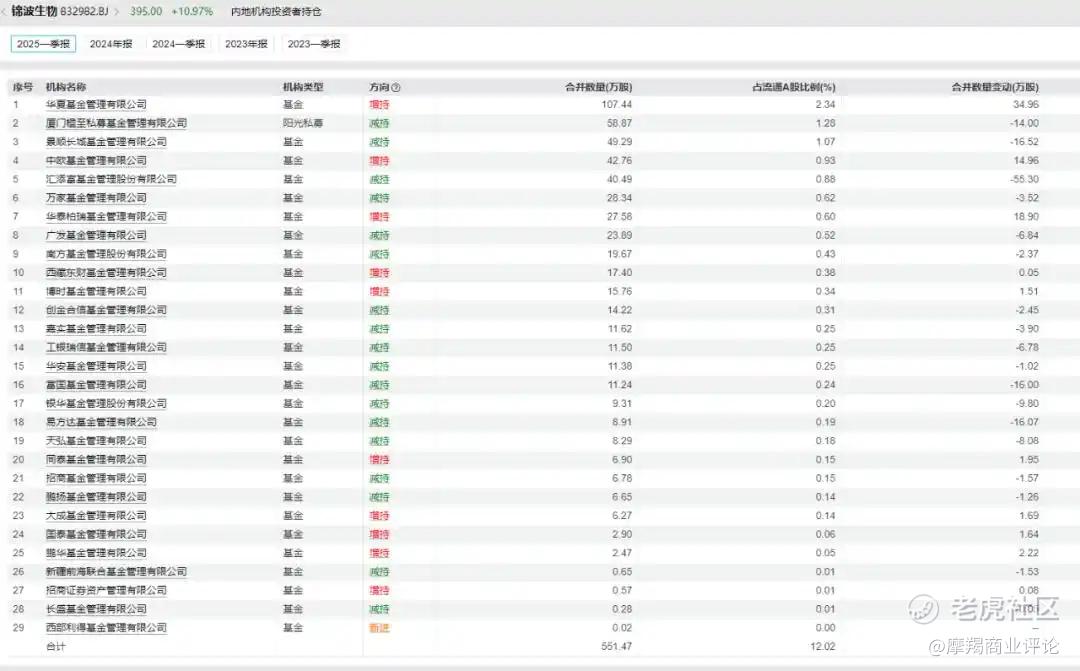Image resolution: width=1080 pixels, height=671 pixels.
Task: Click the 2.34 share ratio cell
Action: 825,105
